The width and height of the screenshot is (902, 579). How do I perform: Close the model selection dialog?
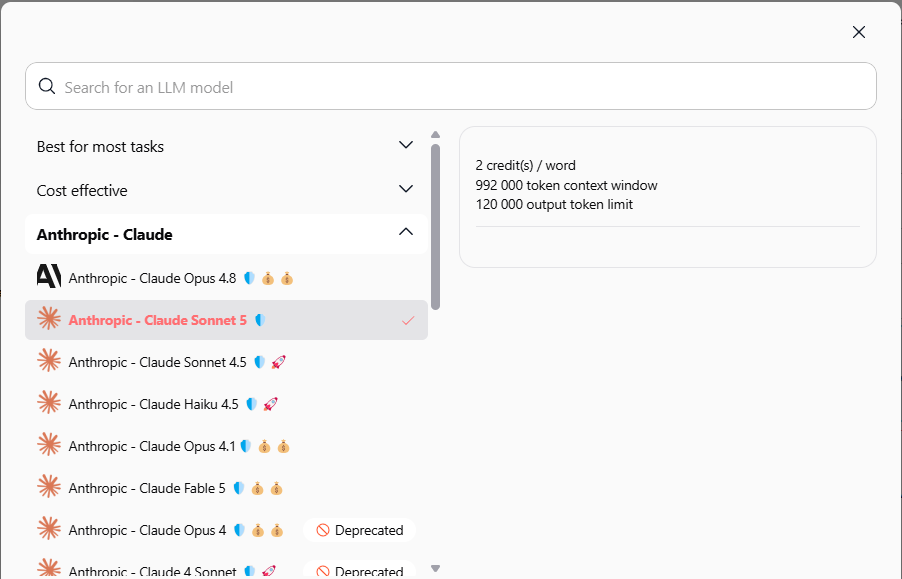(x=859, y=32)
